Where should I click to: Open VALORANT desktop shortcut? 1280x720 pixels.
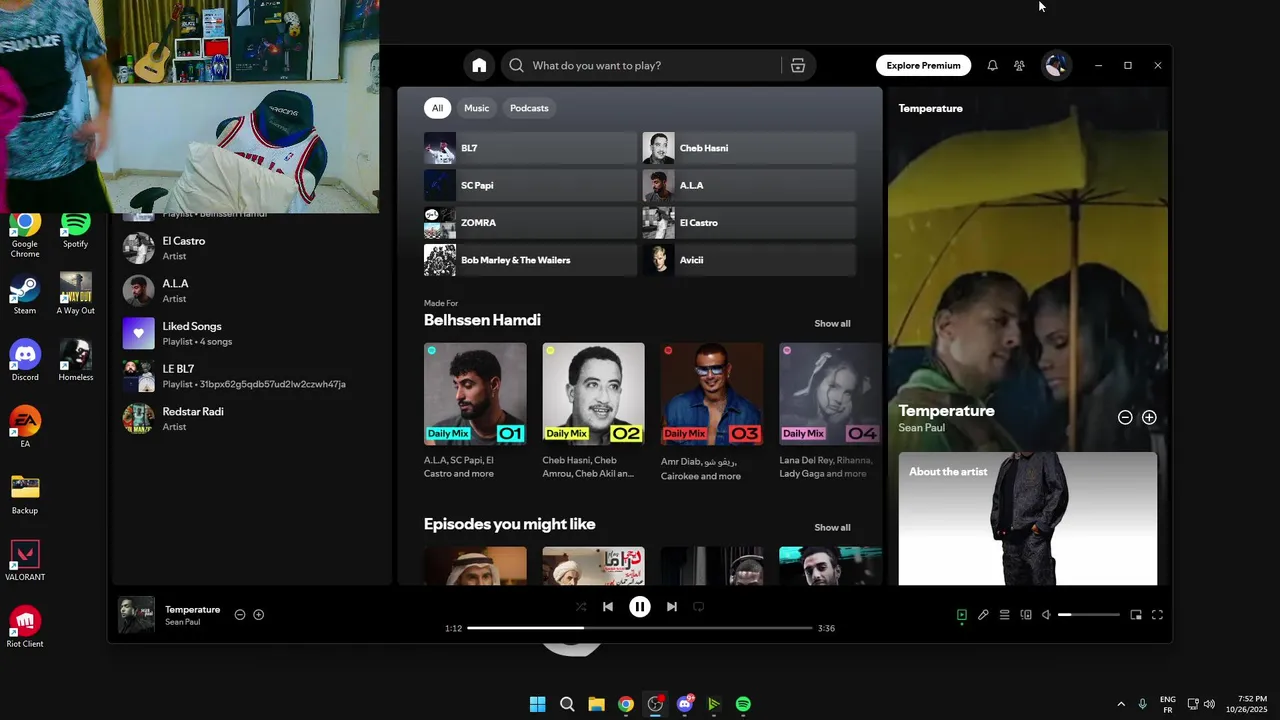pyautogui.click(x=25, y=562)
